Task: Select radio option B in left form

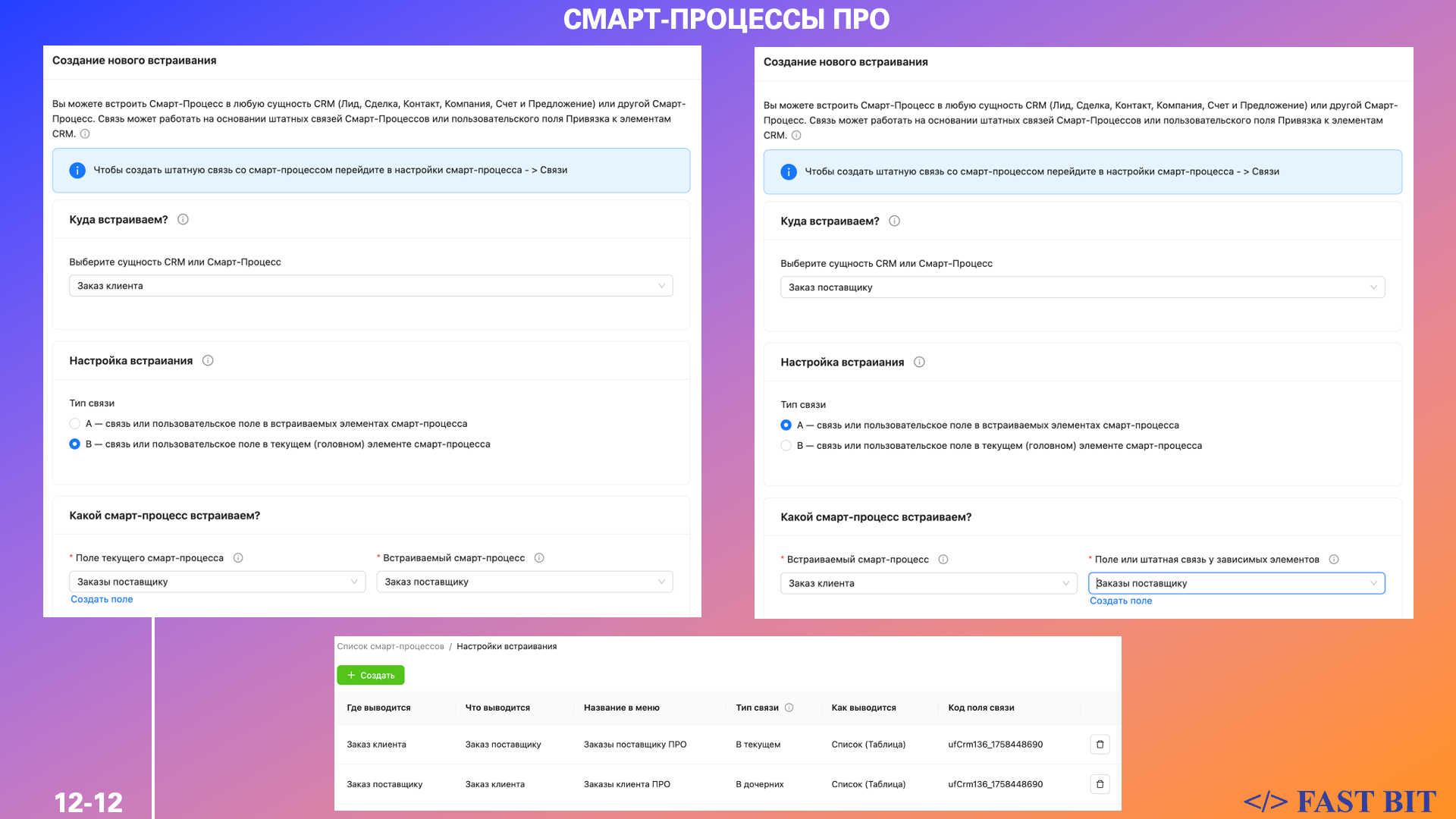Action: click(x=74, y=444)
